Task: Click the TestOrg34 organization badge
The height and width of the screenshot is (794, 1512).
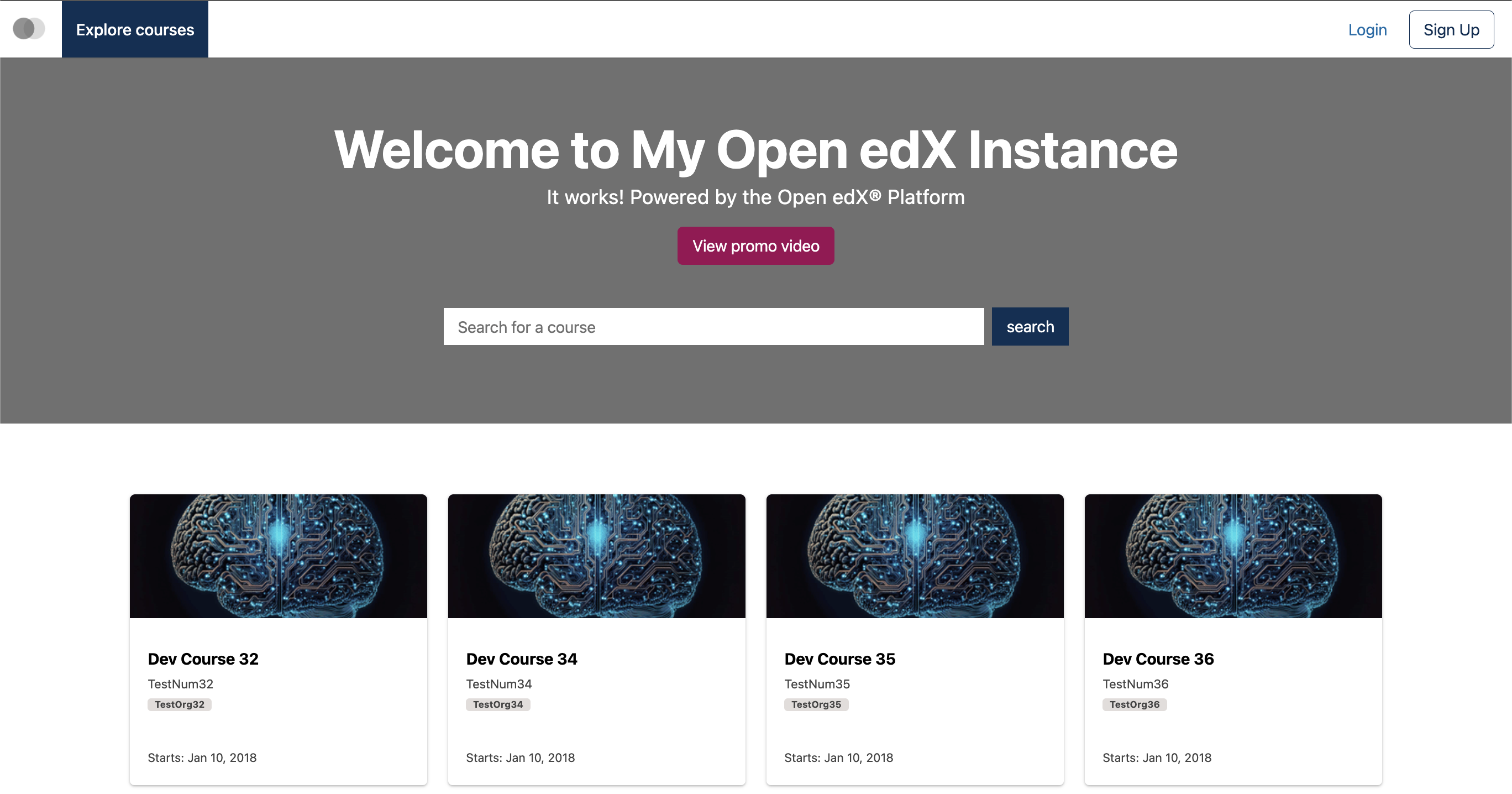Action: click(498, 704)
